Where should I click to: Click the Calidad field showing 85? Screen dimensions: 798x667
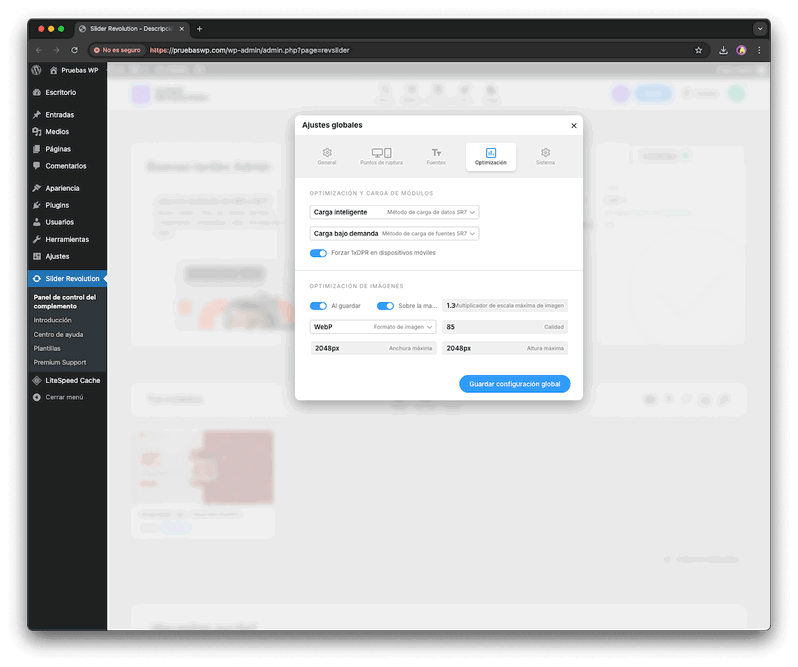[x=505, y=327]
